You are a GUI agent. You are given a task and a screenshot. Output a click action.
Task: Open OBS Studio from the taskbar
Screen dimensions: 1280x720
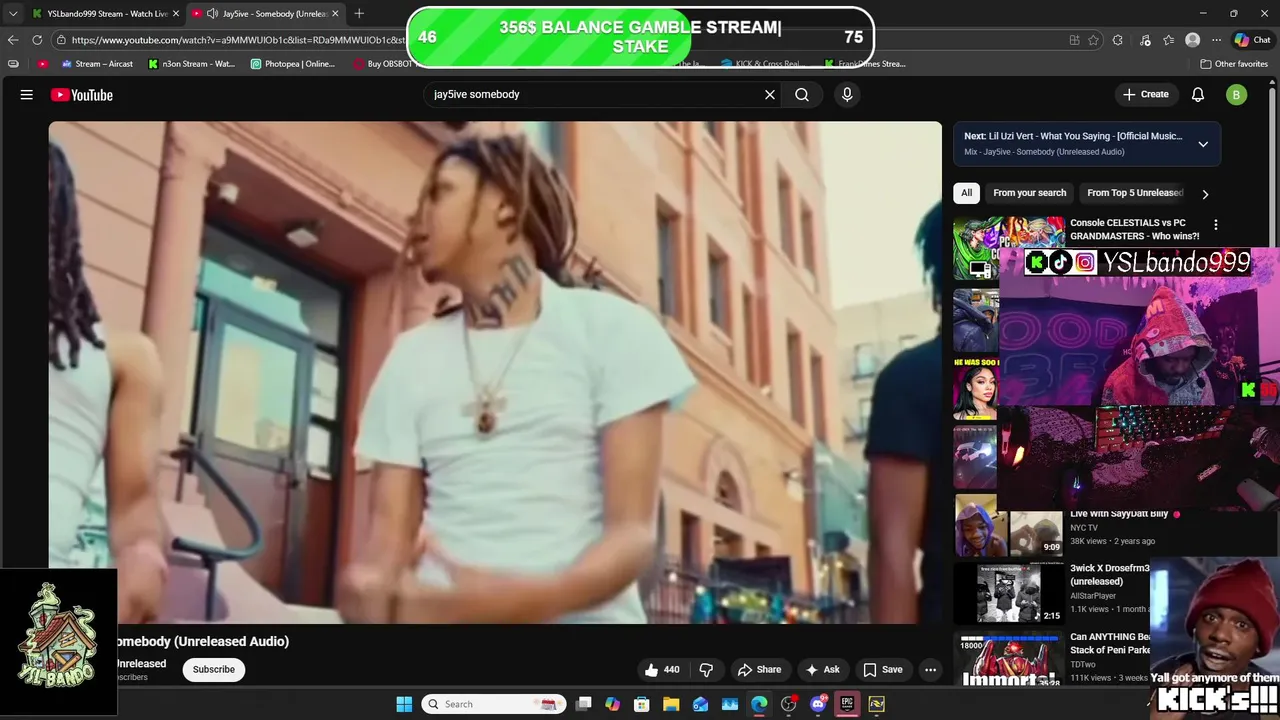[x=788, y=704]
